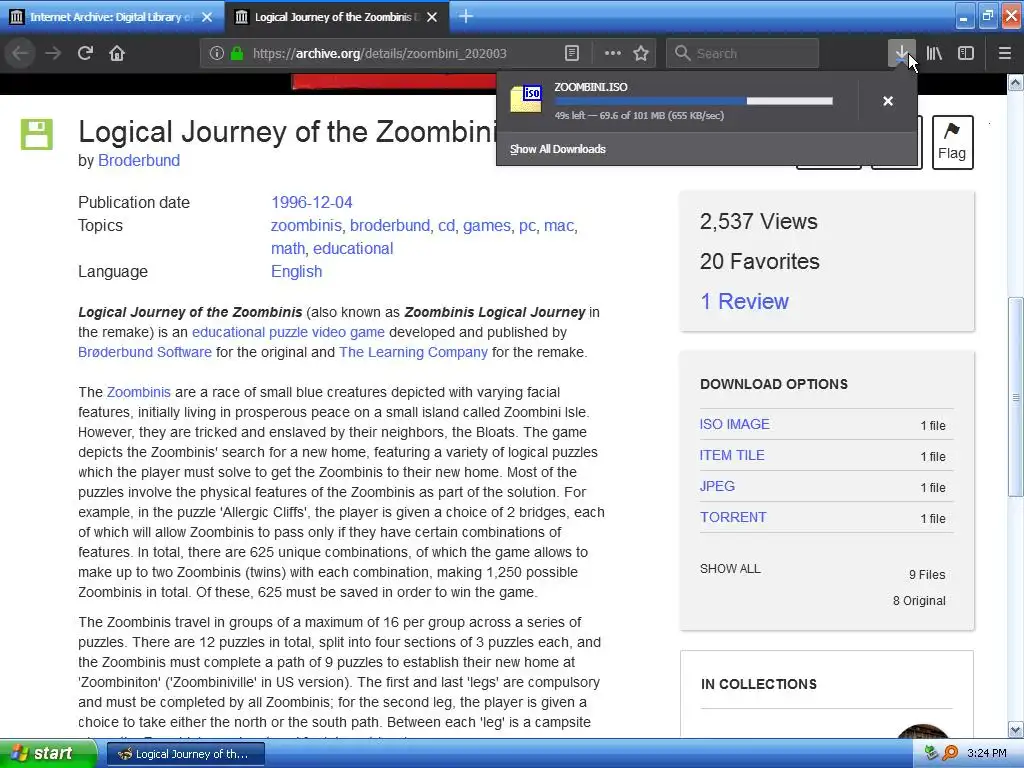The height and width of the screenshot is (768, 1024).
Task: Open the Firefox hamburger menu
Action: [1005, 54]
